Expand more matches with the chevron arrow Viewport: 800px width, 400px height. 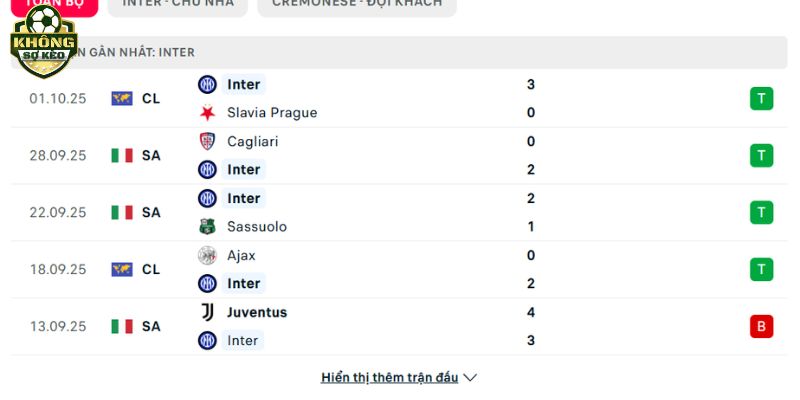point(471,378)
